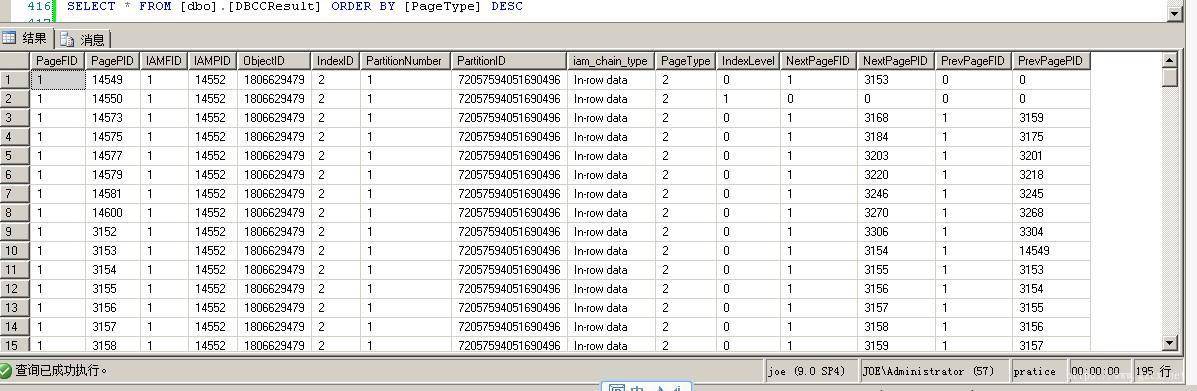Select the IndexLevel column header
Screen dimensions: 1197x391
(x=748, y=61)
